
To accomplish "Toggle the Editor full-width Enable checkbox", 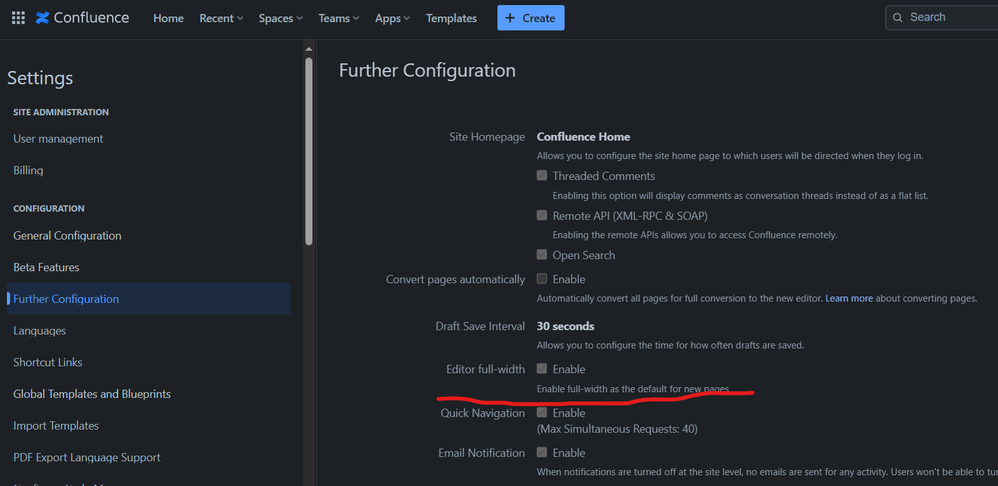I will point(542,368).
